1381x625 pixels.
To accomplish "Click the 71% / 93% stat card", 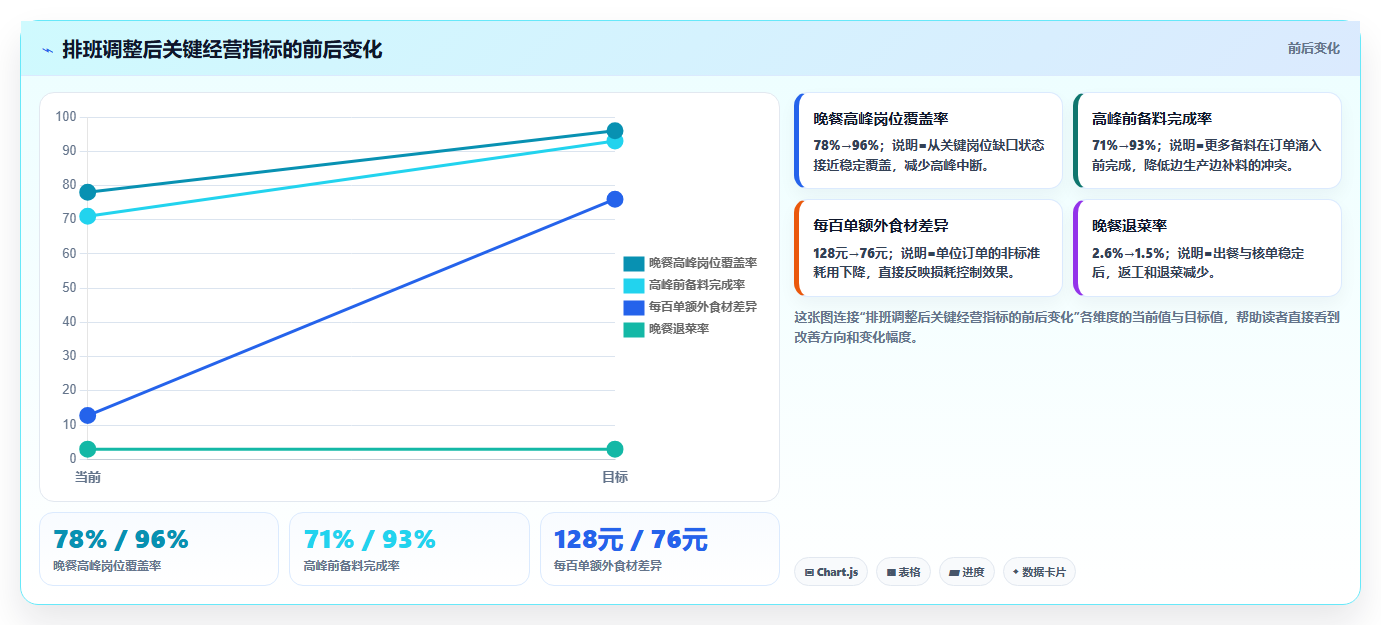I will (409, 549).
